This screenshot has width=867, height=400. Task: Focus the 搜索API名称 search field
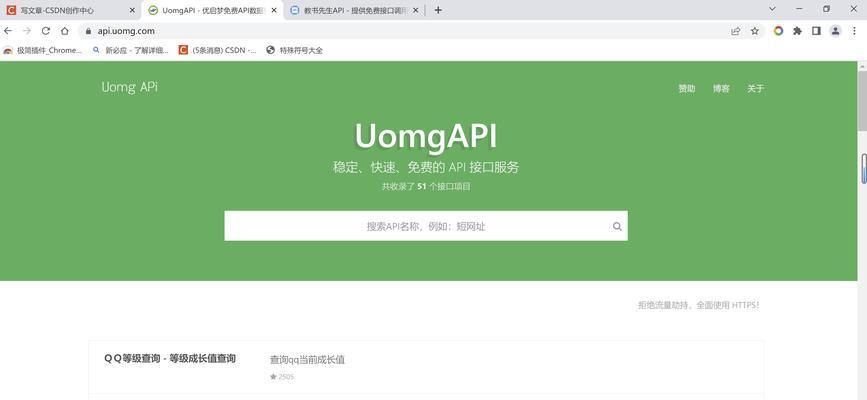click(426, 226)
